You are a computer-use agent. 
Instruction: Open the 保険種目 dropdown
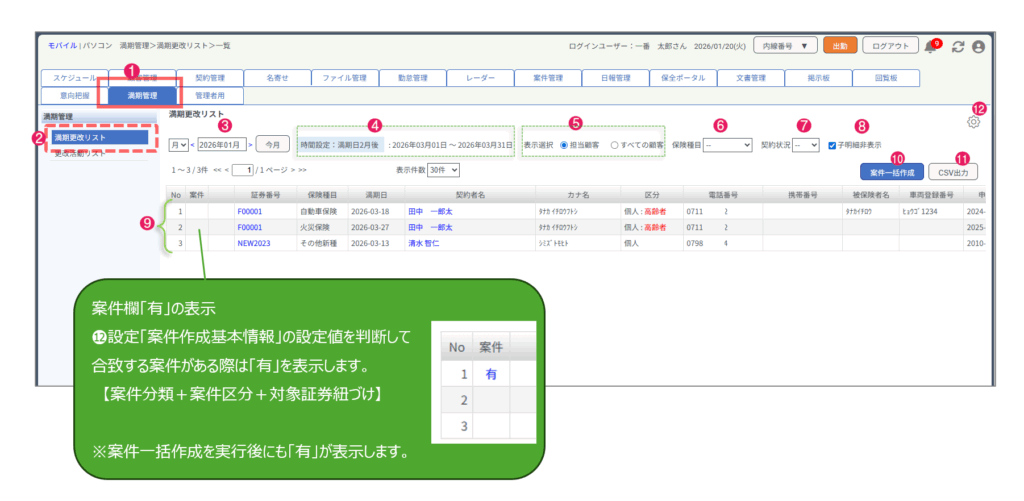point(727,145)
